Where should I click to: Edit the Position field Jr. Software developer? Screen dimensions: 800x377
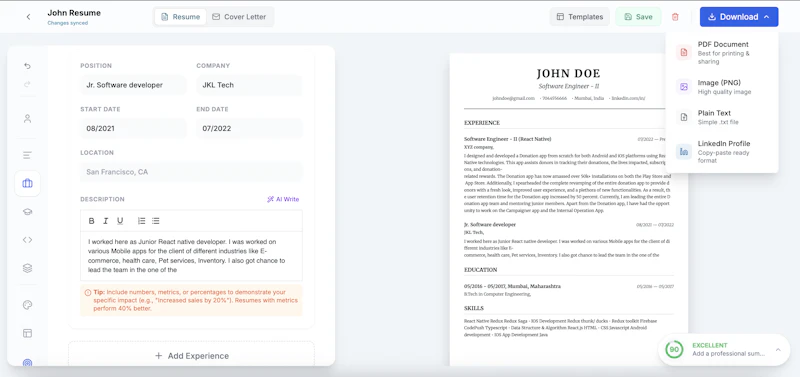click(133, 85)
